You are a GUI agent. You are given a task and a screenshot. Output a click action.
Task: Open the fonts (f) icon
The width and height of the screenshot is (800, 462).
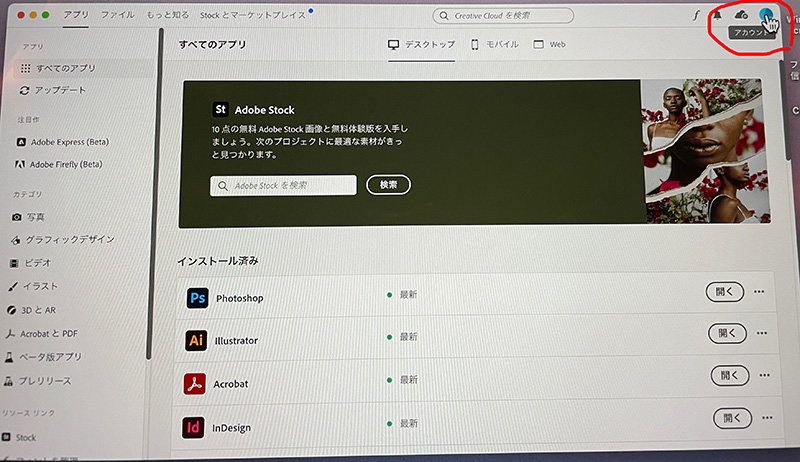pyautogui.click(x=696, y=15)
